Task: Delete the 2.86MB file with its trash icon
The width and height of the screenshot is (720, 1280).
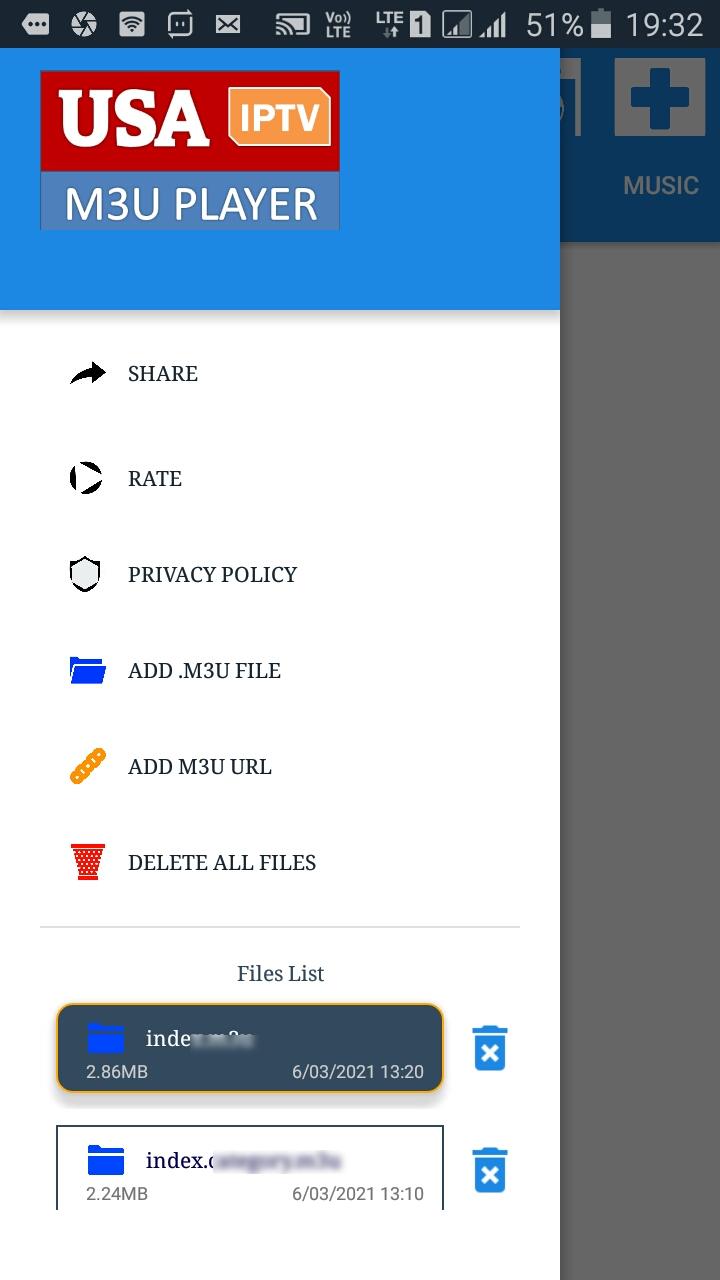Action: [490, 1048]
